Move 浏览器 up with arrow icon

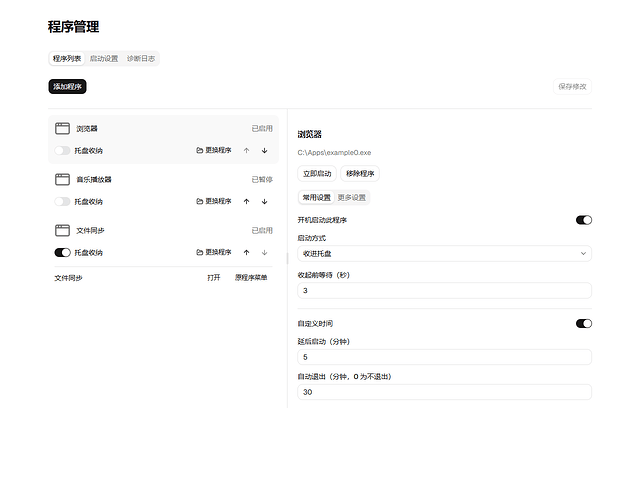pos(247,150)
